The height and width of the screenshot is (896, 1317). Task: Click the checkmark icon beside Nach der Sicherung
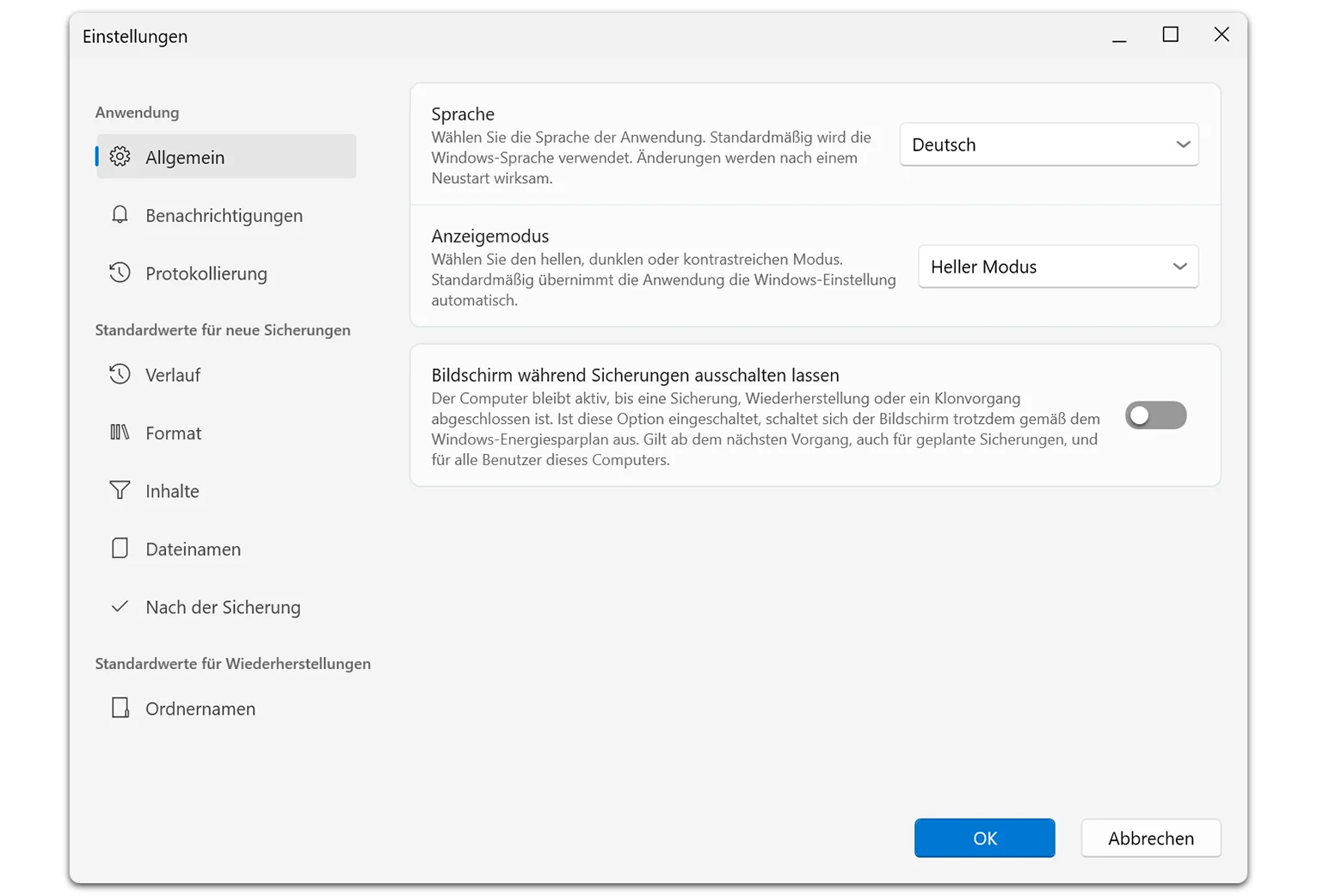point(120,606)
